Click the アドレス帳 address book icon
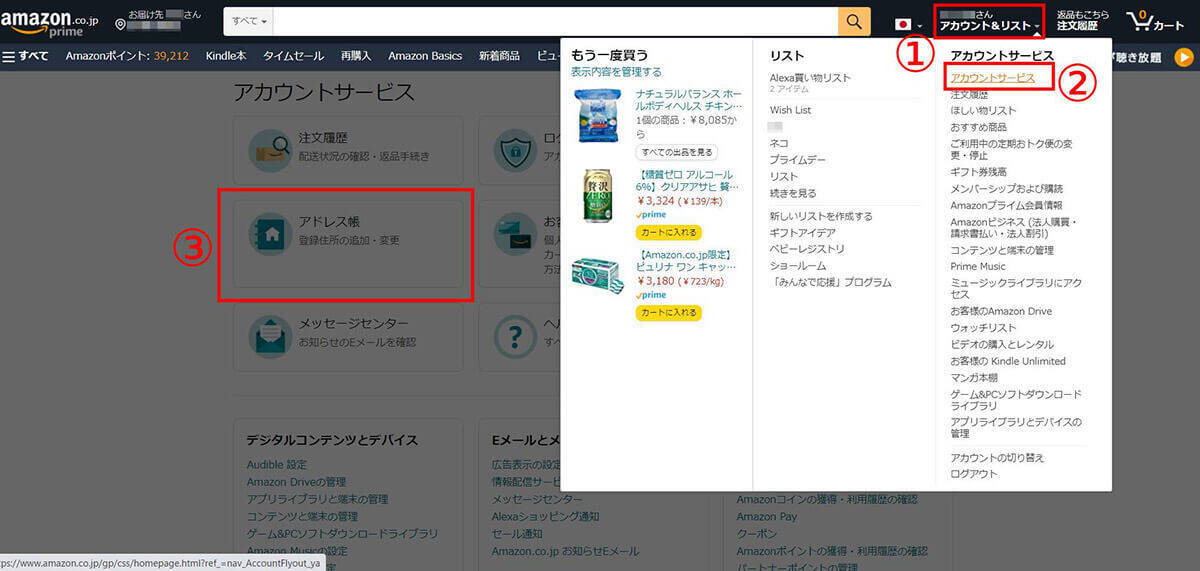This screenshot has width=1200, height=571. click(270, 235)
